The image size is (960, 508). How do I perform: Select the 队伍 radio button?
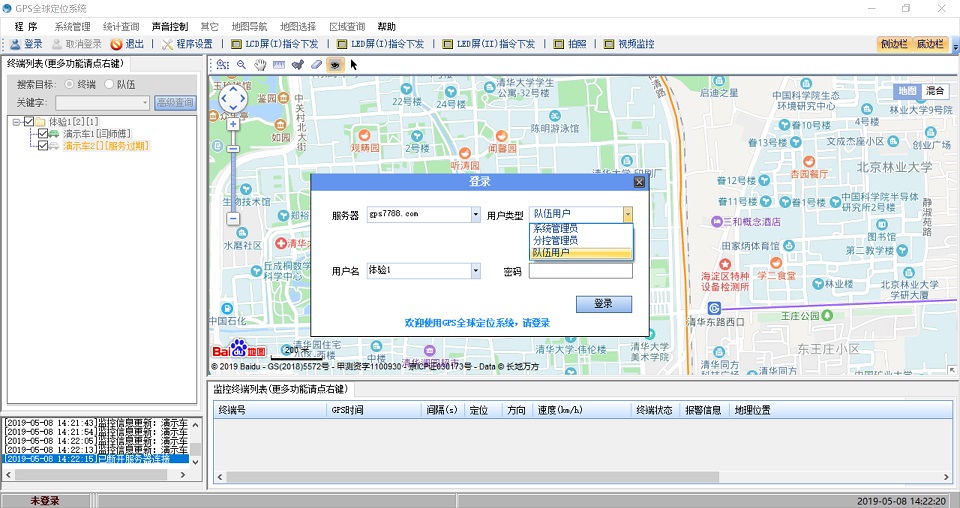(x=109, y=84)
